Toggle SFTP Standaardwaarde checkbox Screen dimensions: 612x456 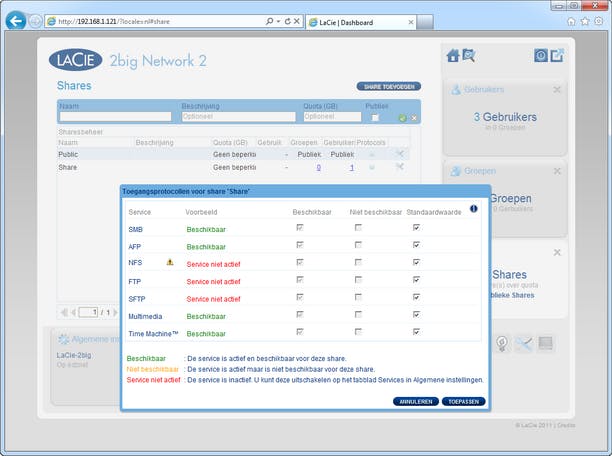[x=416, y=297]
